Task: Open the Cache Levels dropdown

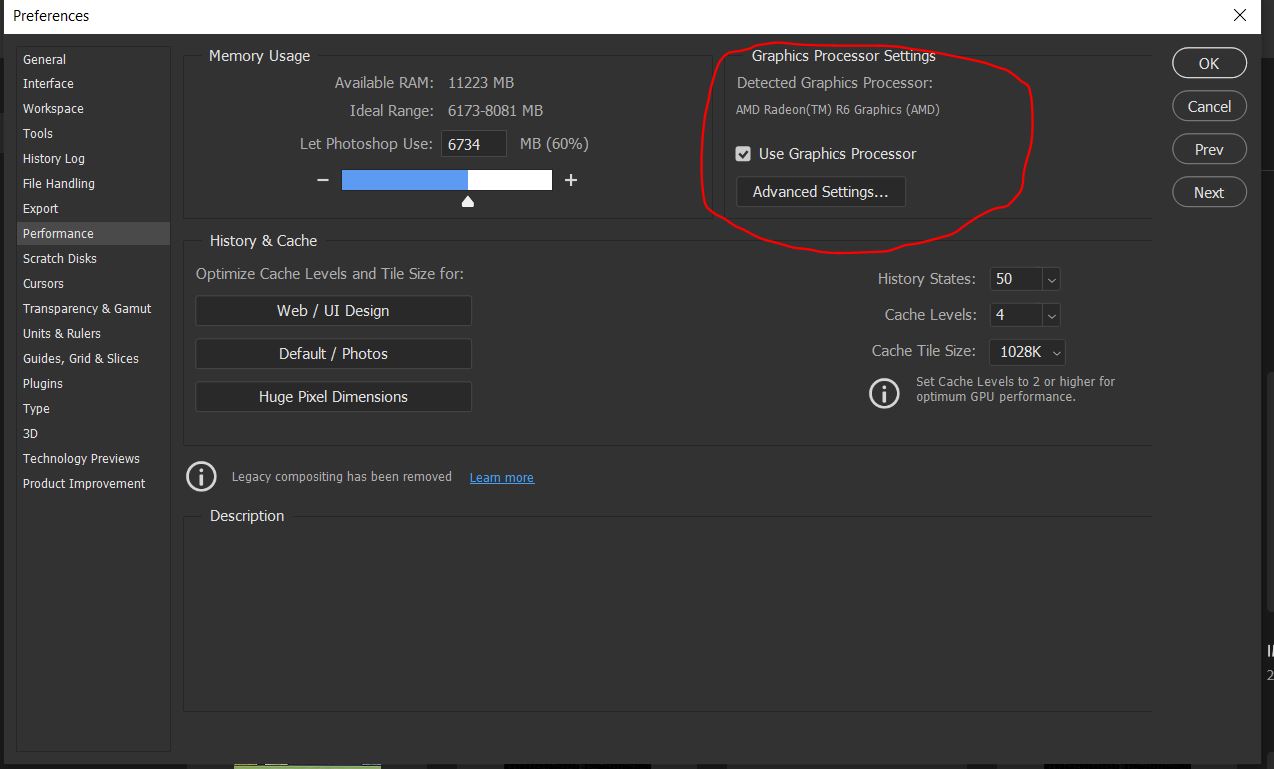Action: pos(1050,314)
